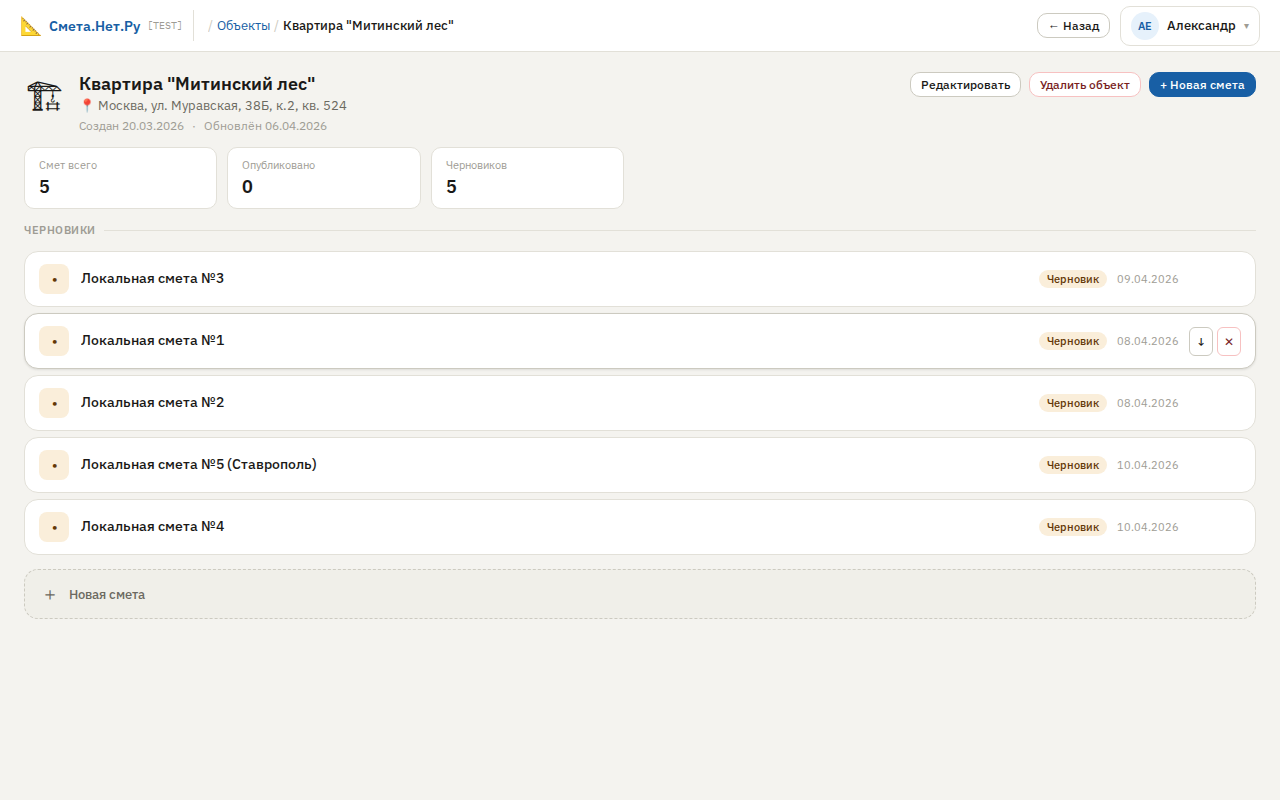Image resolution: width=1280 pixels, height=800 pixels.
Task: Click the AE user avatar
Action: point(1144,26)
